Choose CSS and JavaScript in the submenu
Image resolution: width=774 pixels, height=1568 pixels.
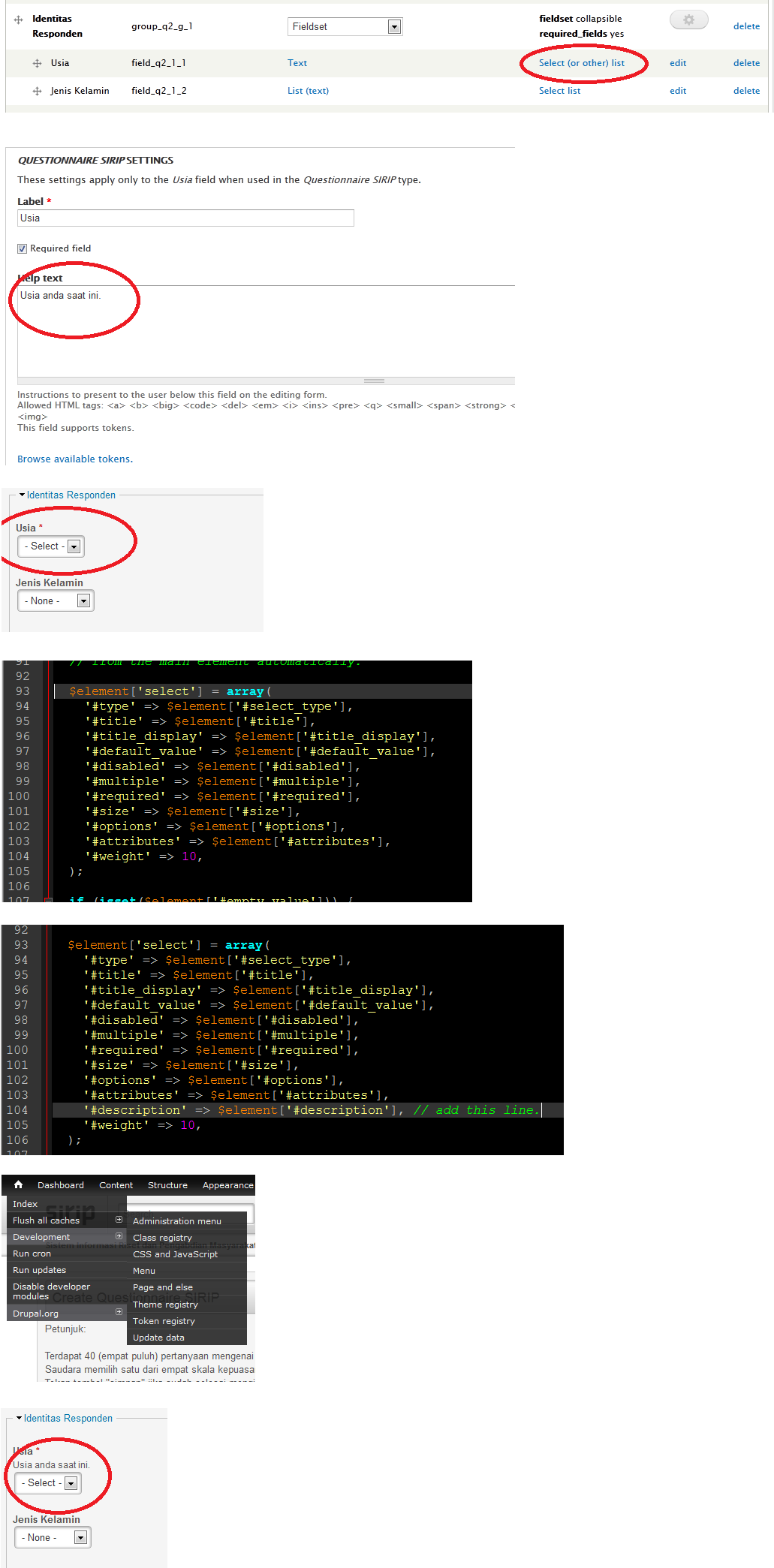(x=175, y=1254)
